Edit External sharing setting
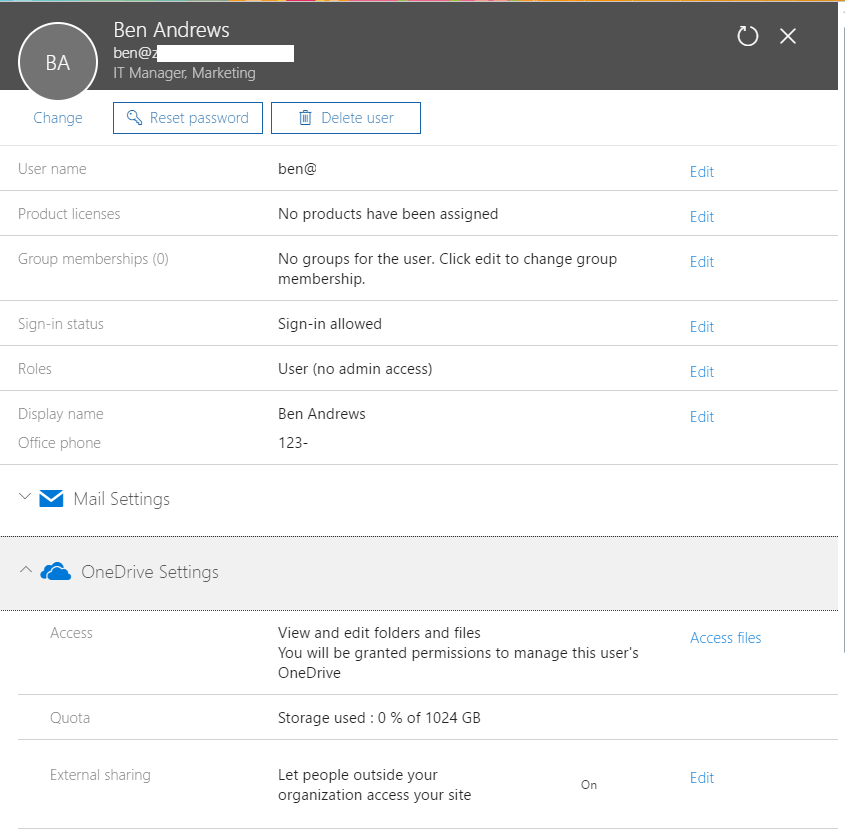845x830 pixels. 702,778
